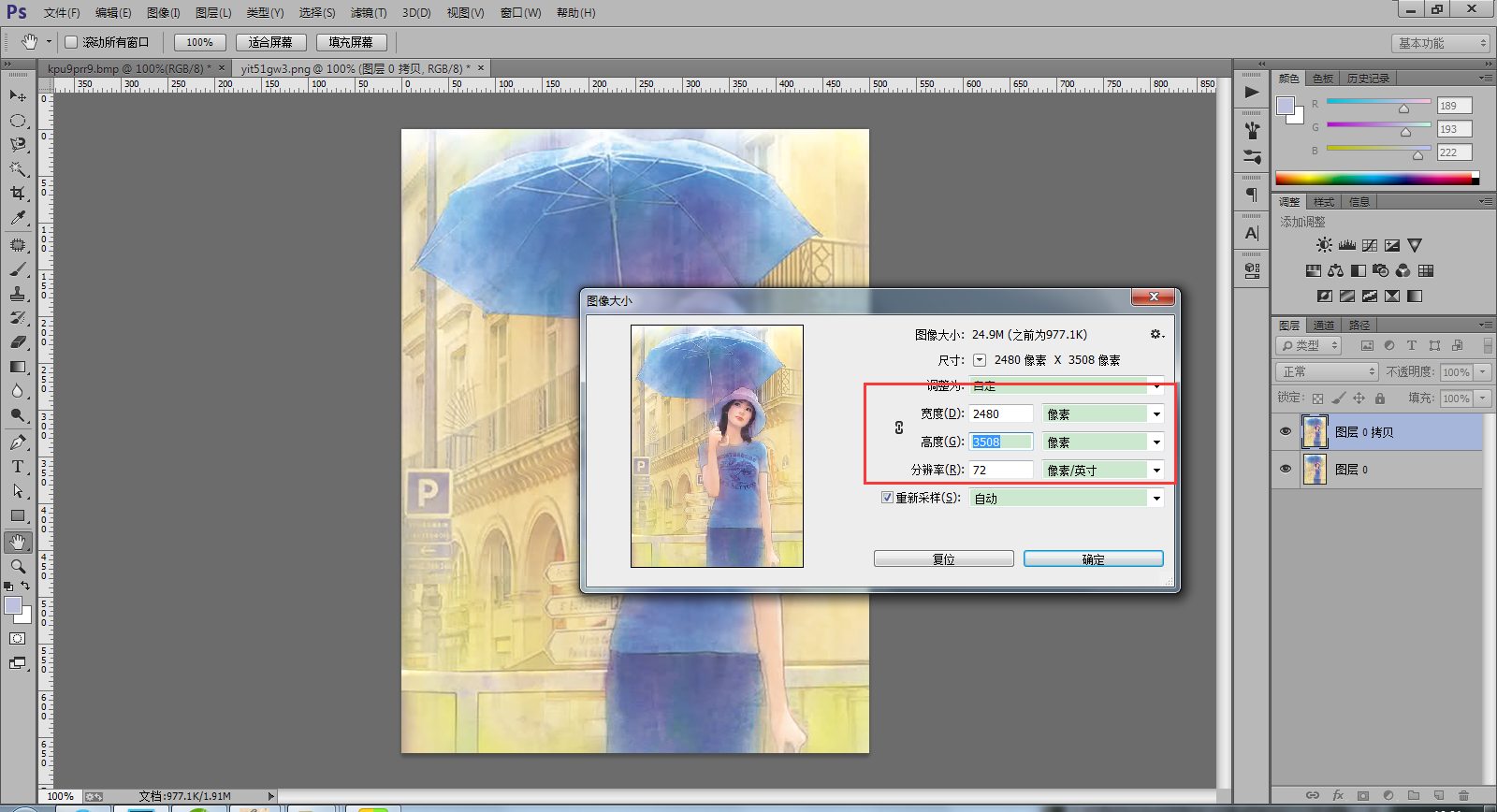Open the layer filter 类型 dropdown
This screenshot has height=812, width=1497.
pos(1309,345)
